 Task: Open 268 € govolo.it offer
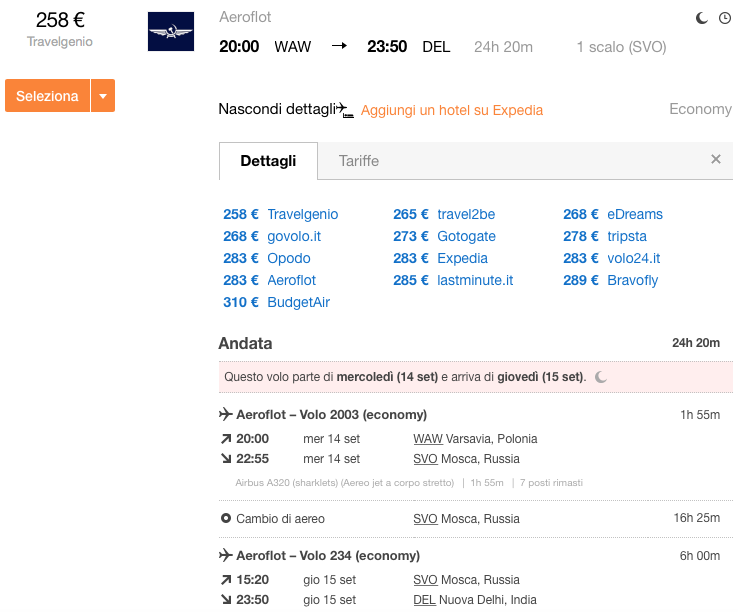272,236
